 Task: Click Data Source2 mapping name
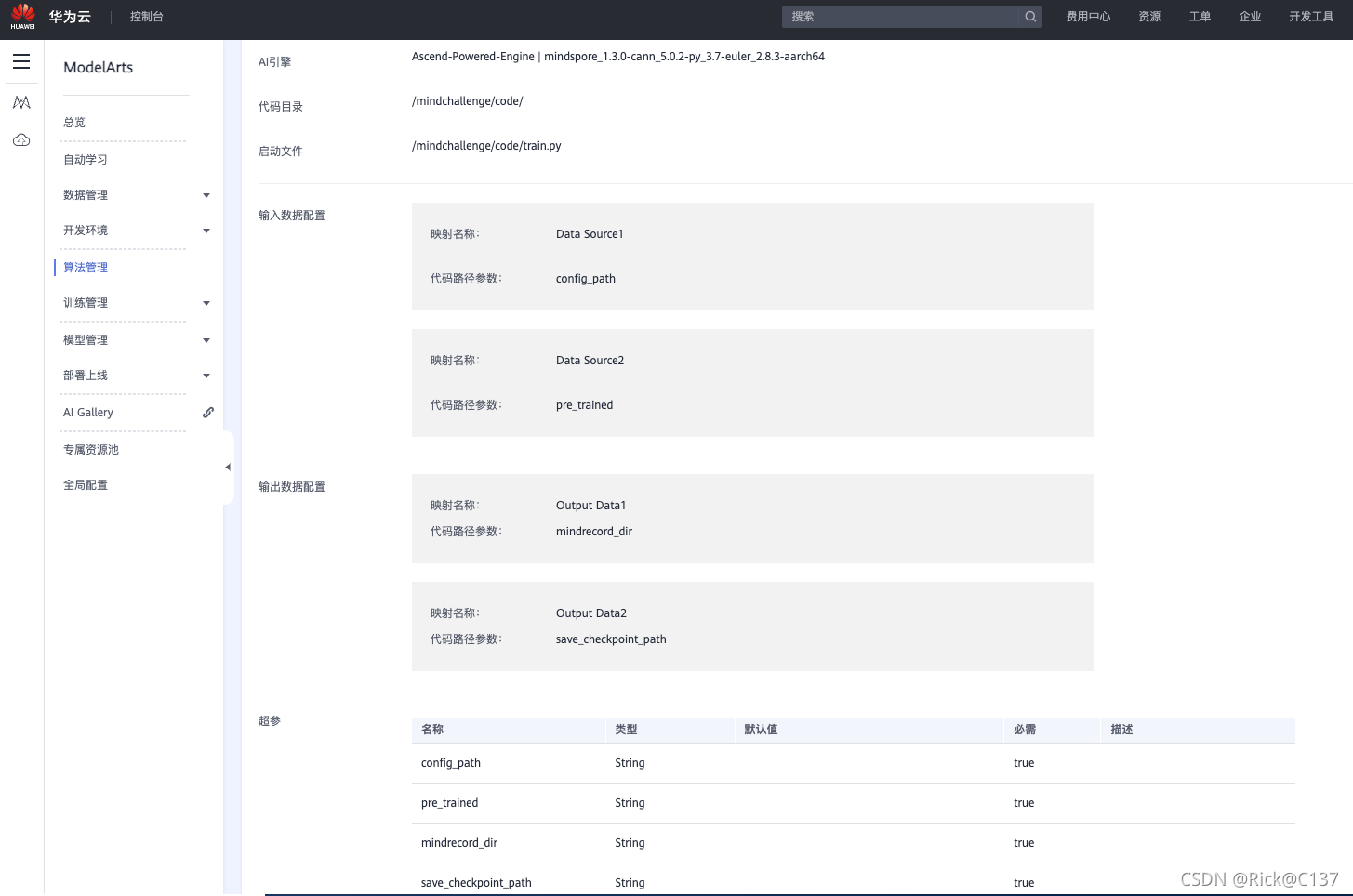pos(590,361)
